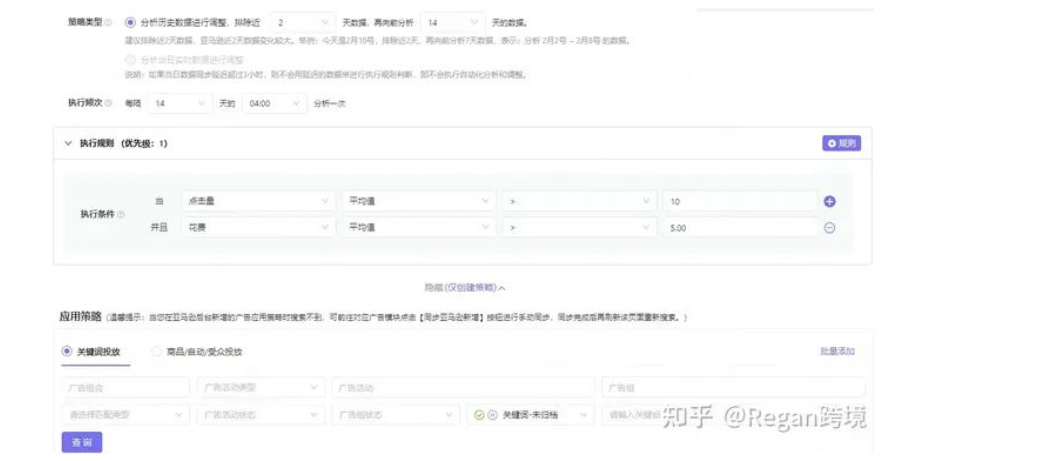Open the 花费 metric dropdown
The image size is (1042, 461).
pyautogui.click(x=258, y=228)
